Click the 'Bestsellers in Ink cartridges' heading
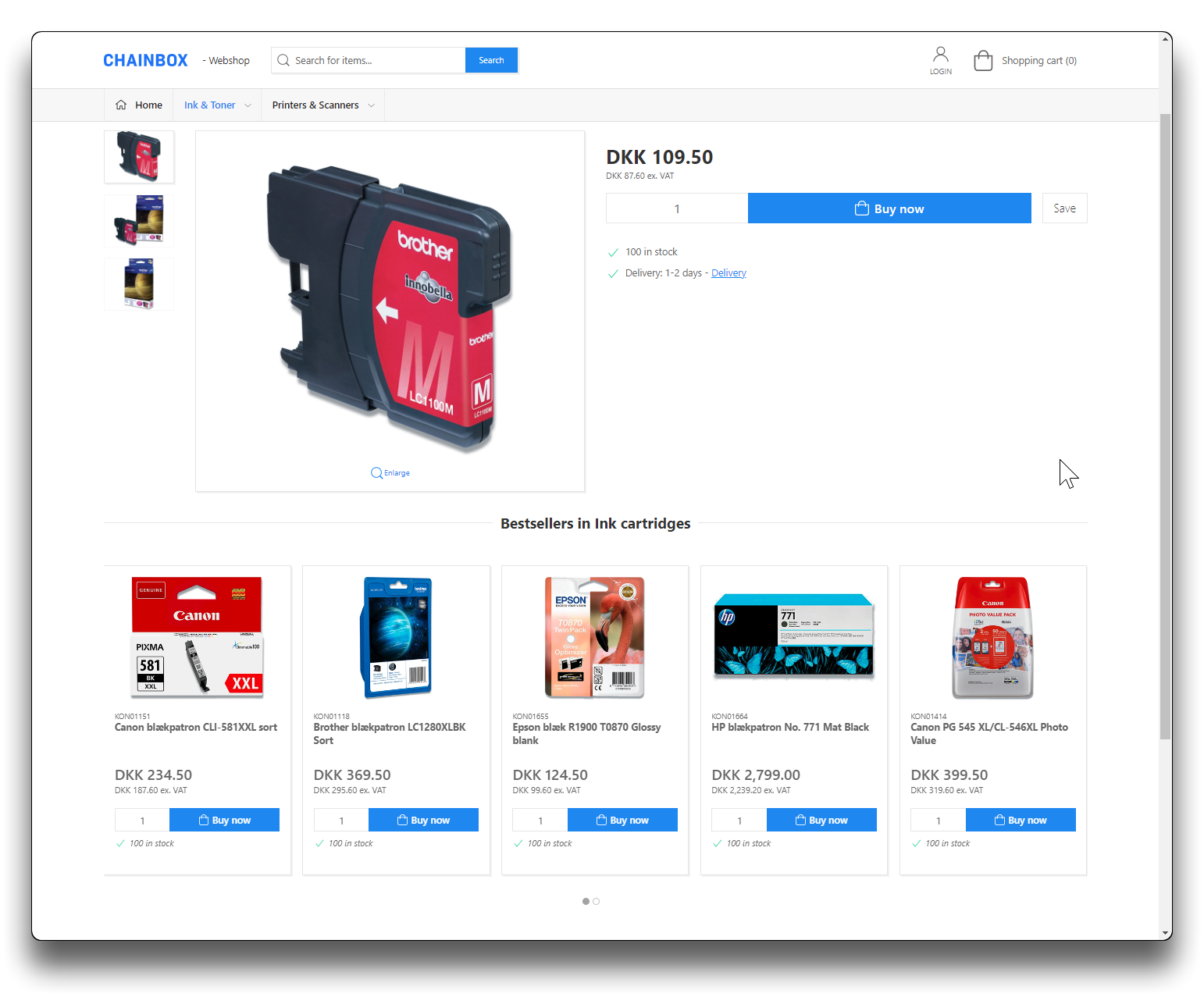The width and height of the screenshot is (1204, 997). tap(596, 523)
